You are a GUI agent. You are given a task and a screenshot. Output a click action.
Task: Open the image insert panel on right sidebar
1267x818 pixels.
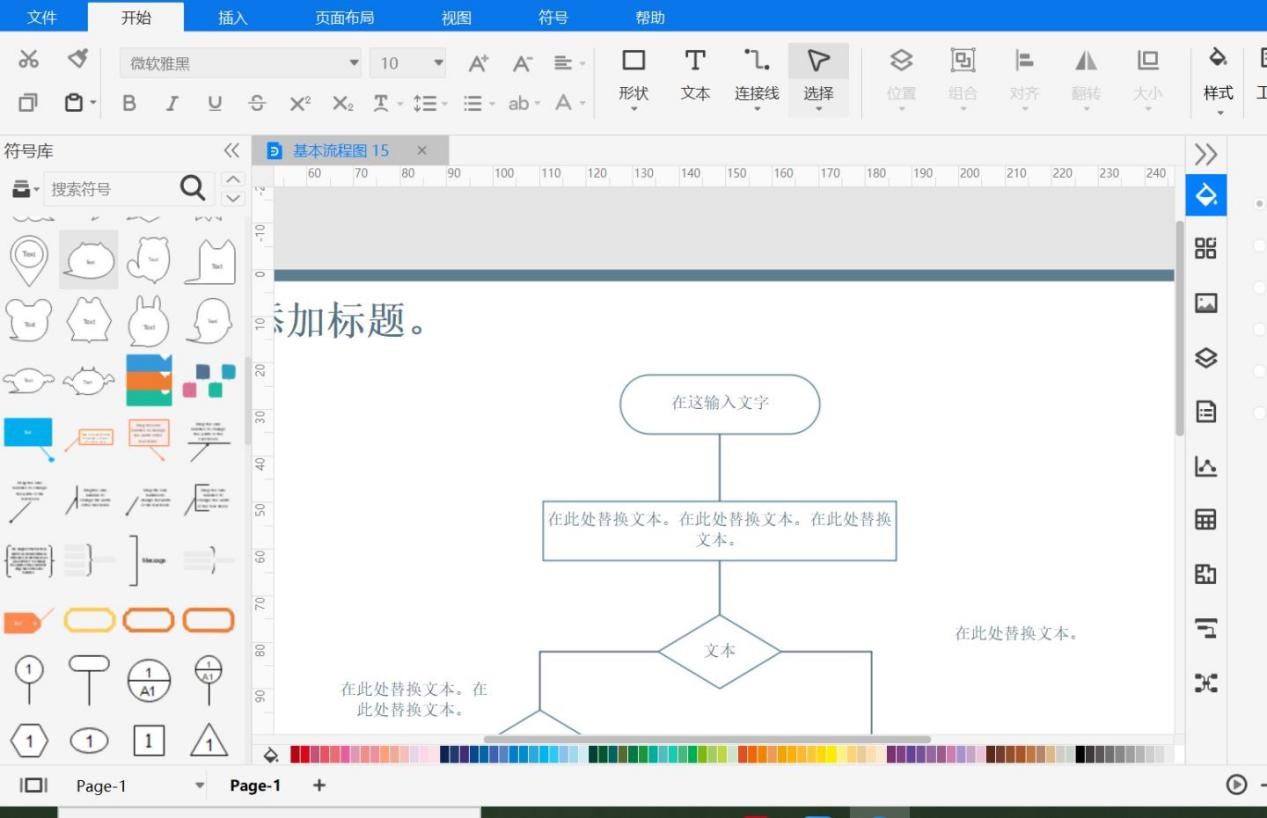1205,303
